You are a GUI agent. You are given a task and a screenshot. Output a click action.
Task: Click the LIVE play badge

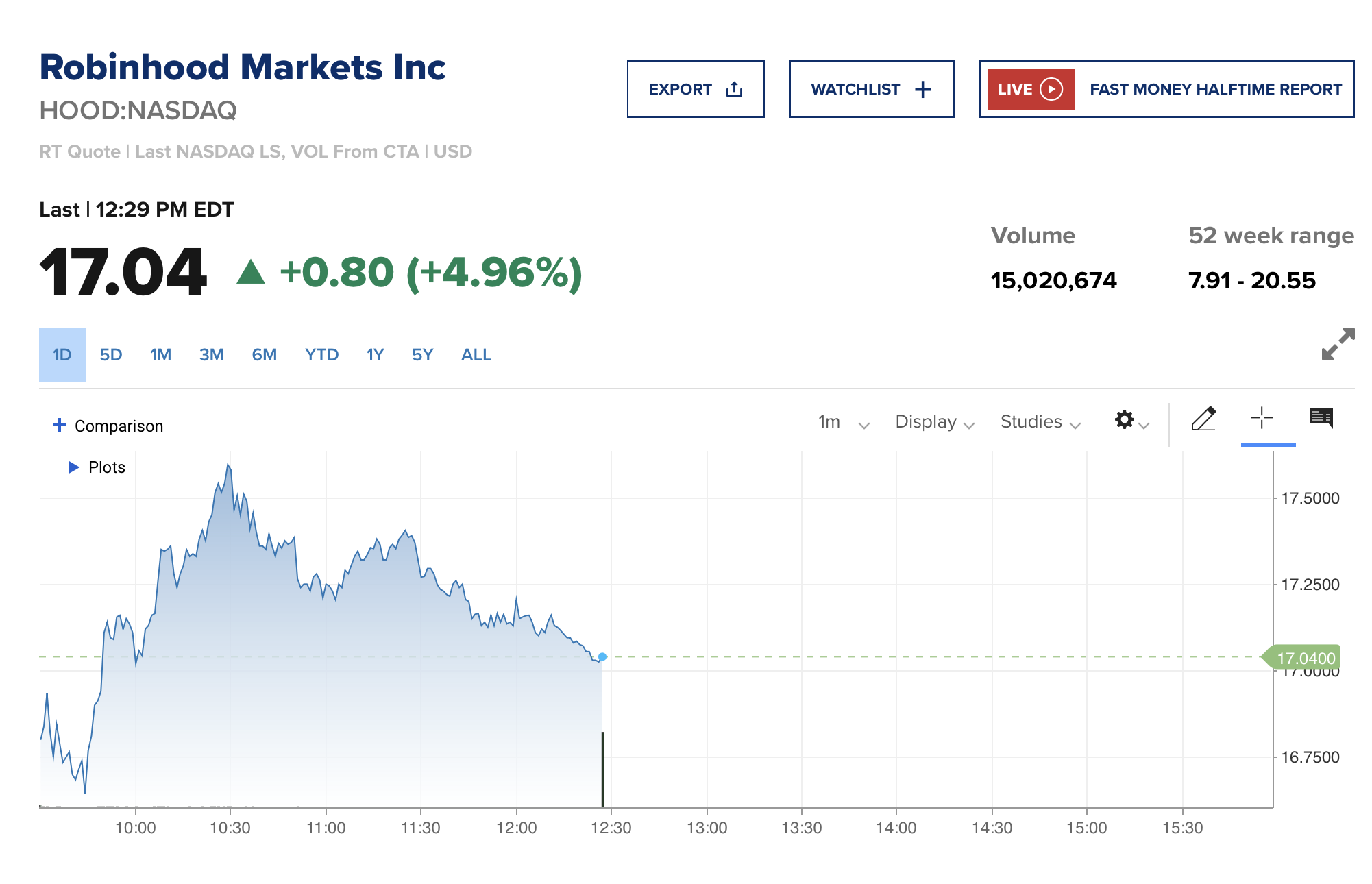pos(1031,89)
